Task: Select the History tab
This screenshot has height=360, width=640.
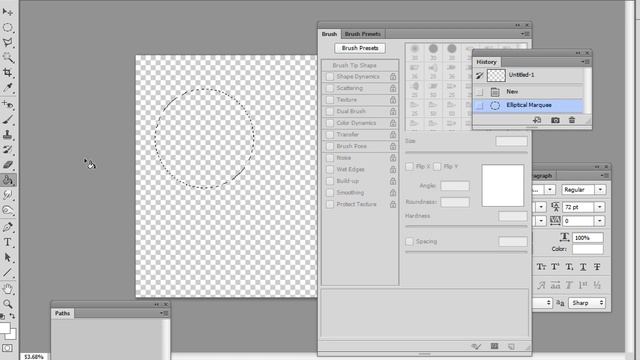Action: [486, 62]
